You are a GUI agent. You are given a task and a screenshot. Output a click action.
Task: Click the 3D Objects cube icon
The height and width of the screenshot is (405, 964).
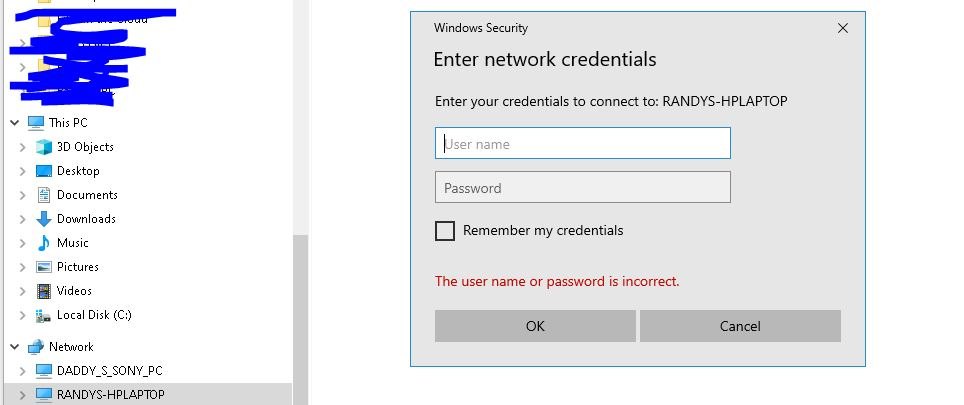(x=44, y=147)
